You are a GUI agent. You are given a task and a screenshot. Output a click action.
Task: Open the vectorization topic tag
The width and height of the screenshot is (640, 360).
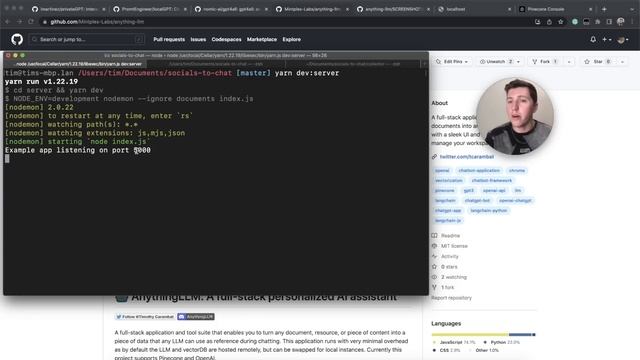coord(449,180)
